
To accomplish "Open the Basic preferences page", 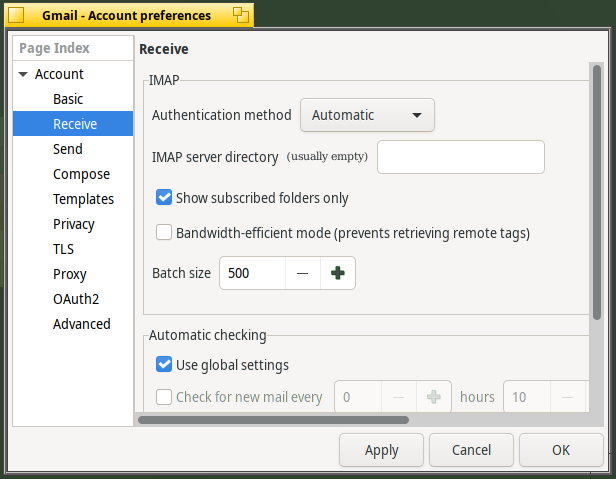I will 68,99.
